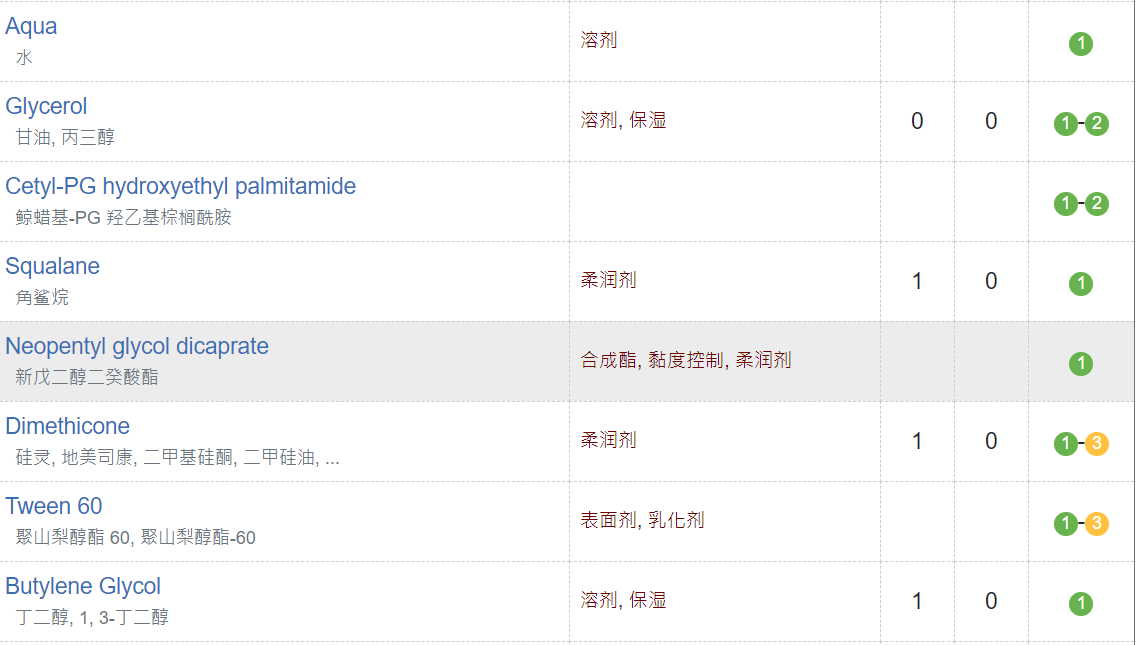Select the Squalane ingredient link
The width and height of the screenshot is (1137, 645).
(52, 267)
